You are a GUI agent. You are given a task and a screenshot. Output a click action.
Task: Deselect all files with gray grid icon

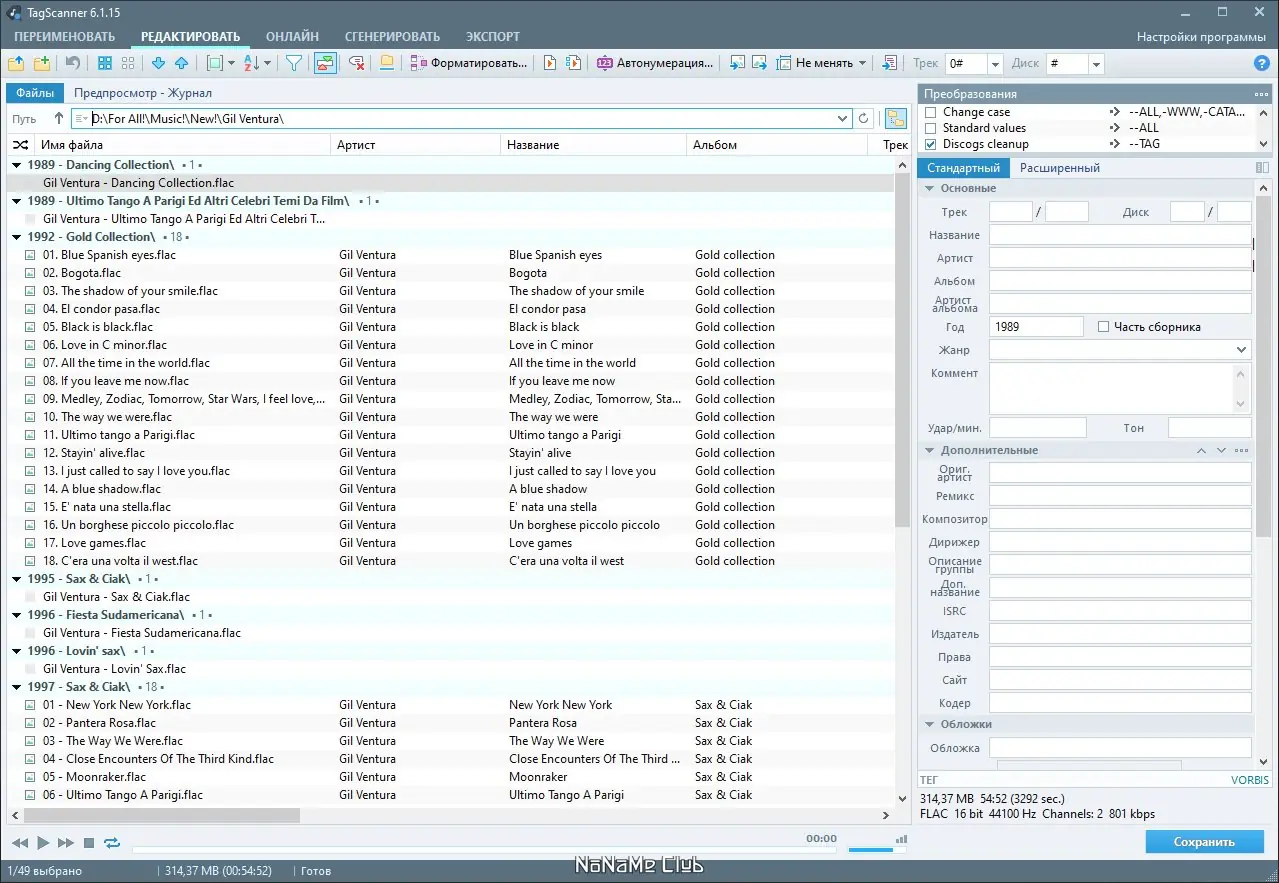(x=128, y=63)
